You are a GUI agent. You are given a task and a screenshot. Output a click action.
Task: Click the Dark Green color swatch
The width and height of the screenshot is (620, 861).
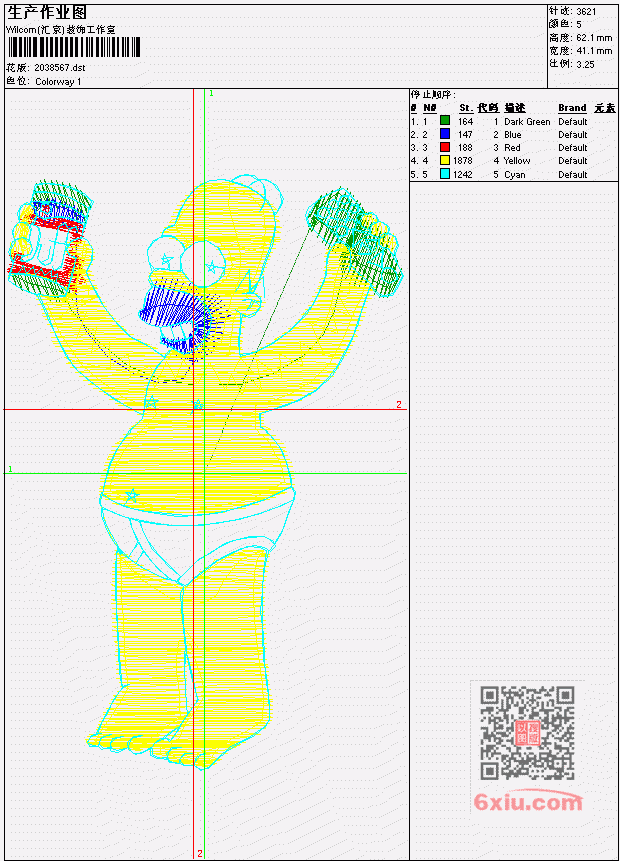(445, 121)
